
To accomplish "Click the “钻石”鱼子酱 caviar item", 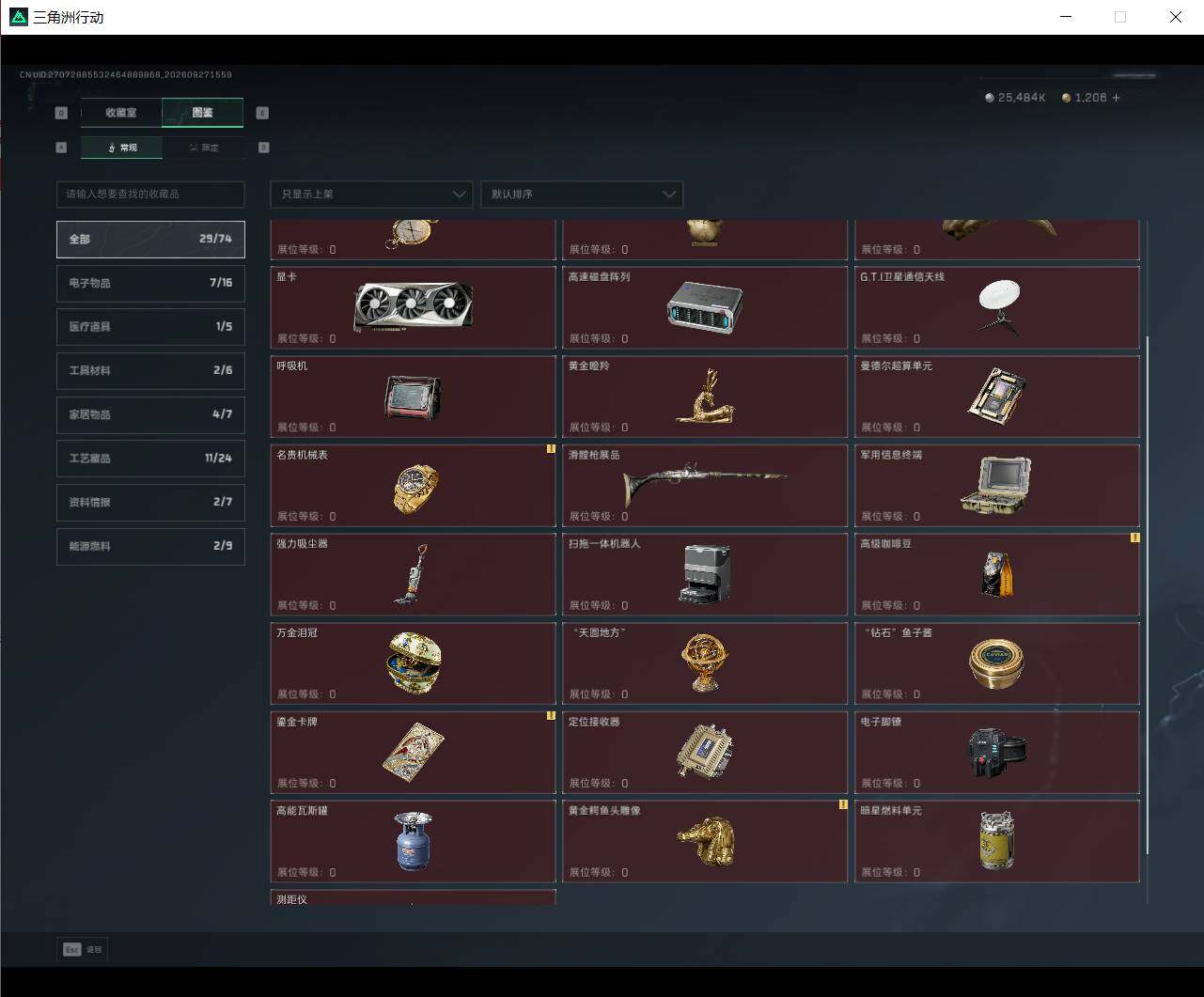I will 997,663.
